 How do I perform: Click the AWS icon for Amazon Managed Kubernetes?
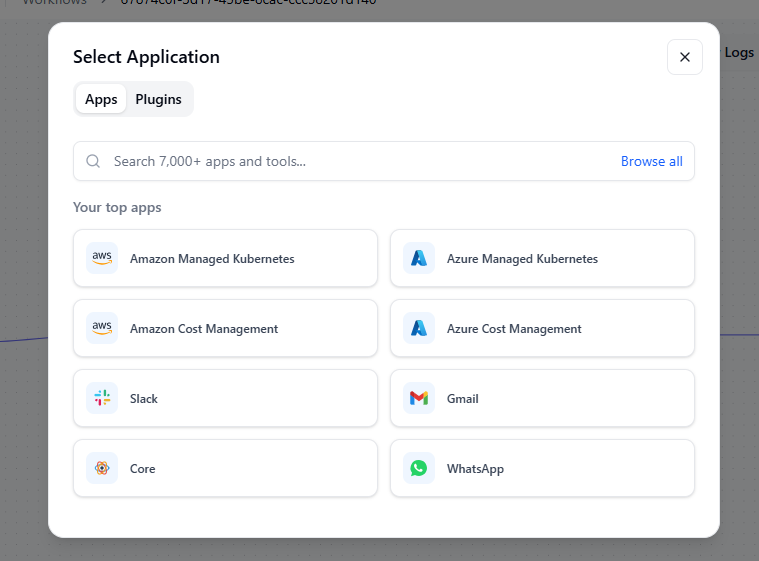click(x=102, y=258)
